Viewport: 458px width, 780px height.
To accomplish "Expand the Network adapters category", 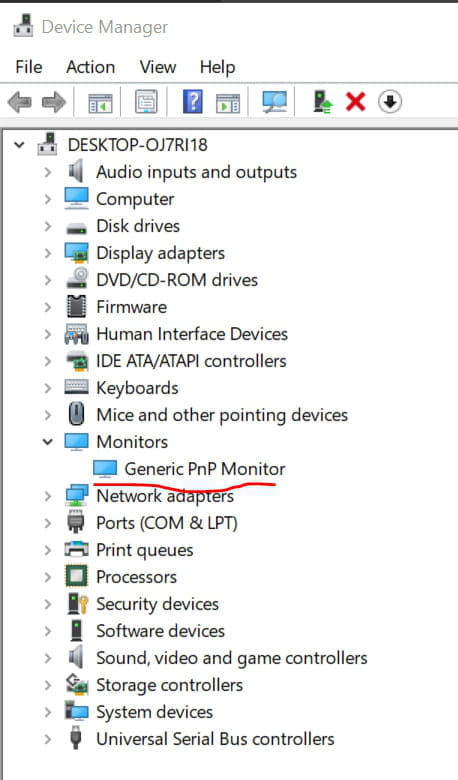I will pyautogui.click(x=48, y=496).
